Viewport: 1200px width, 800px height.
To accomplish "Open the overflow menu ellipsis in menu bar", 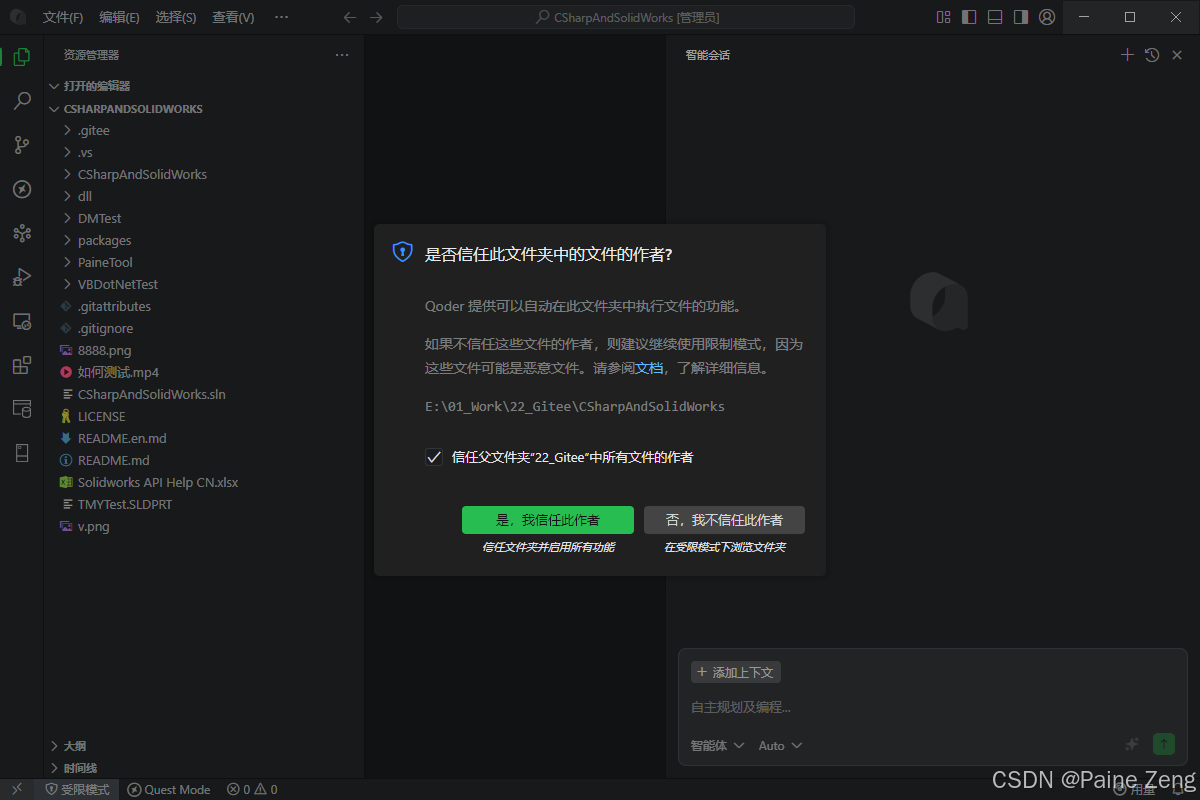I will (x=281, y=17).
